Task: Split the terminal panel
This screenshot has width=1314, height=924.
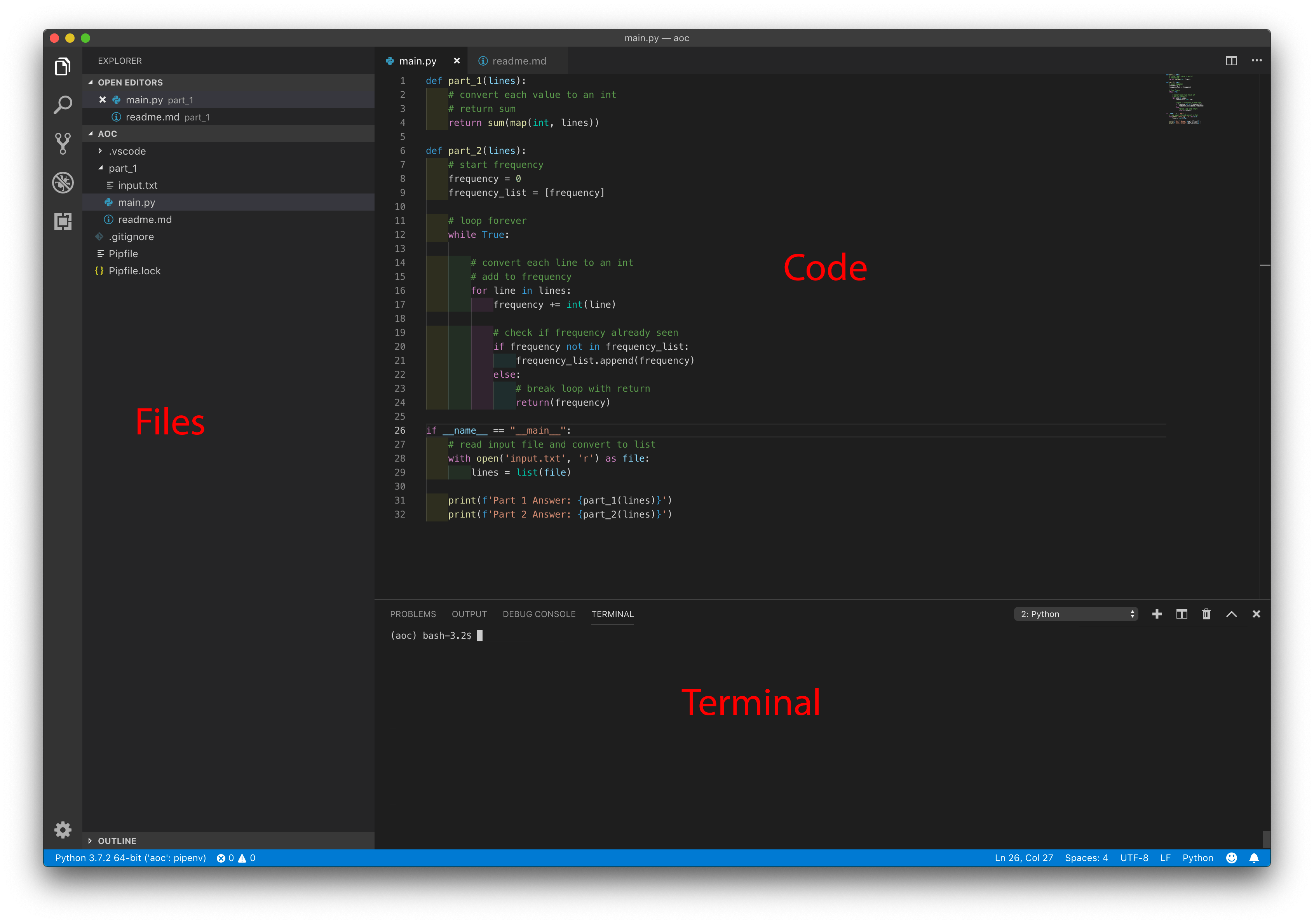Action: 1181,614
